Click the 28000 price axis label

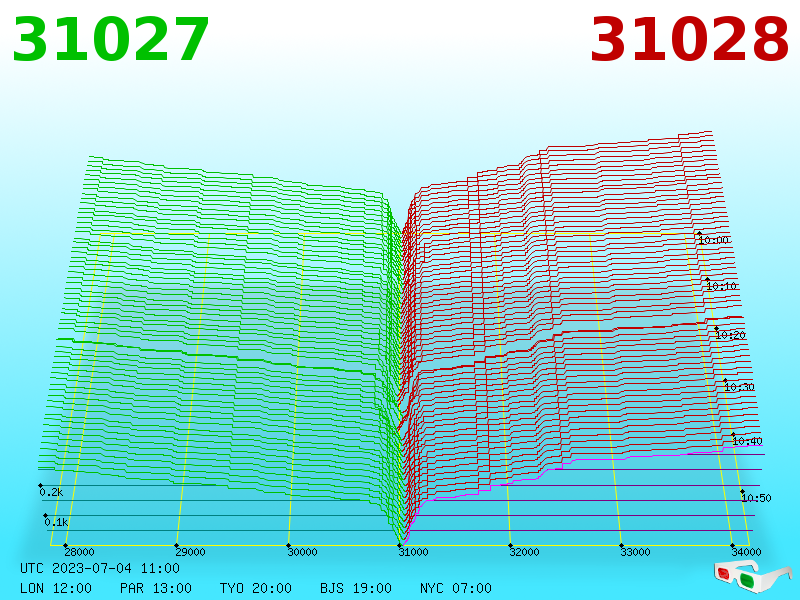[79, 552]
